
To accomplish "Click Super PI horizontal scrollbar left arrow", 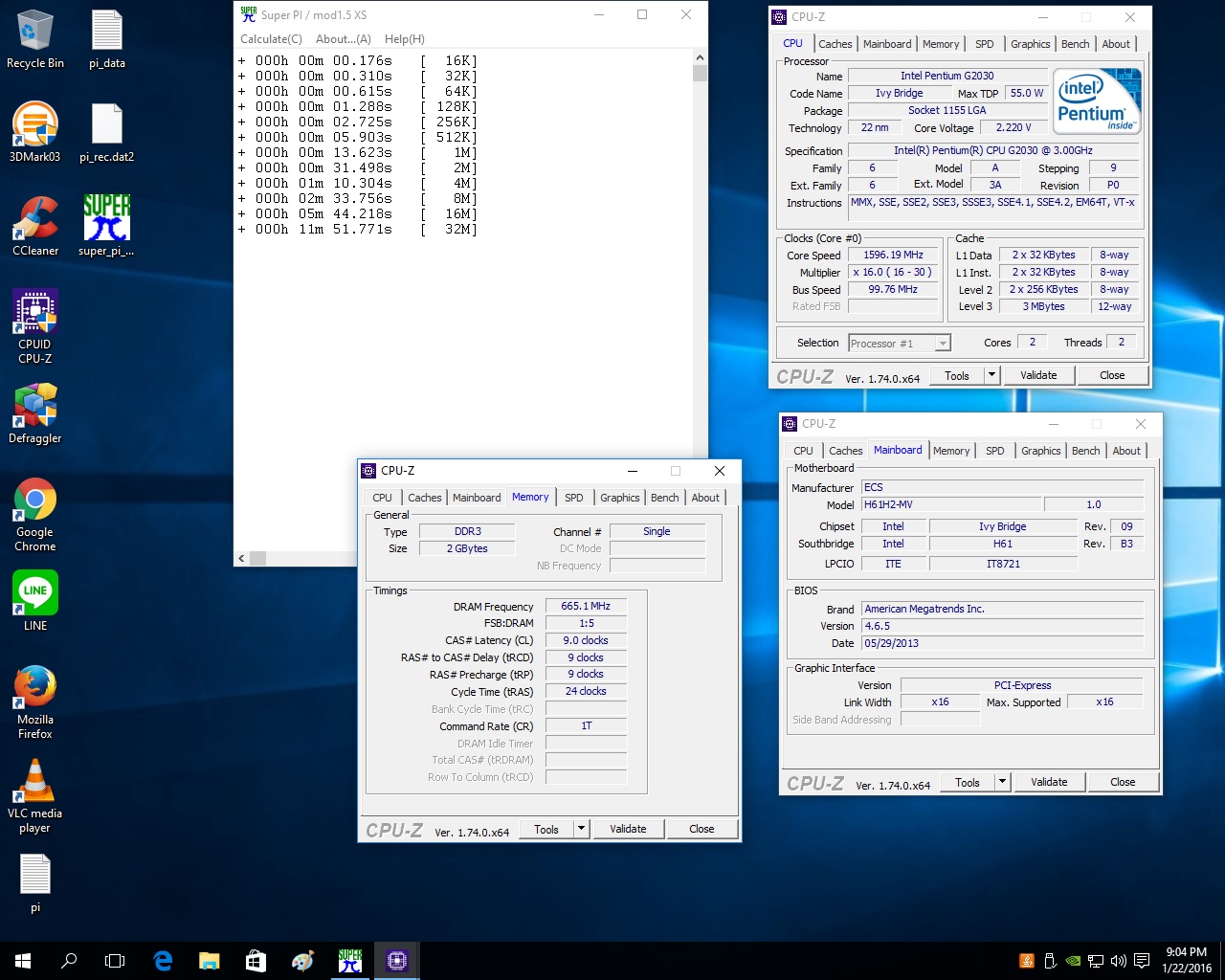I will pos(241,558).
